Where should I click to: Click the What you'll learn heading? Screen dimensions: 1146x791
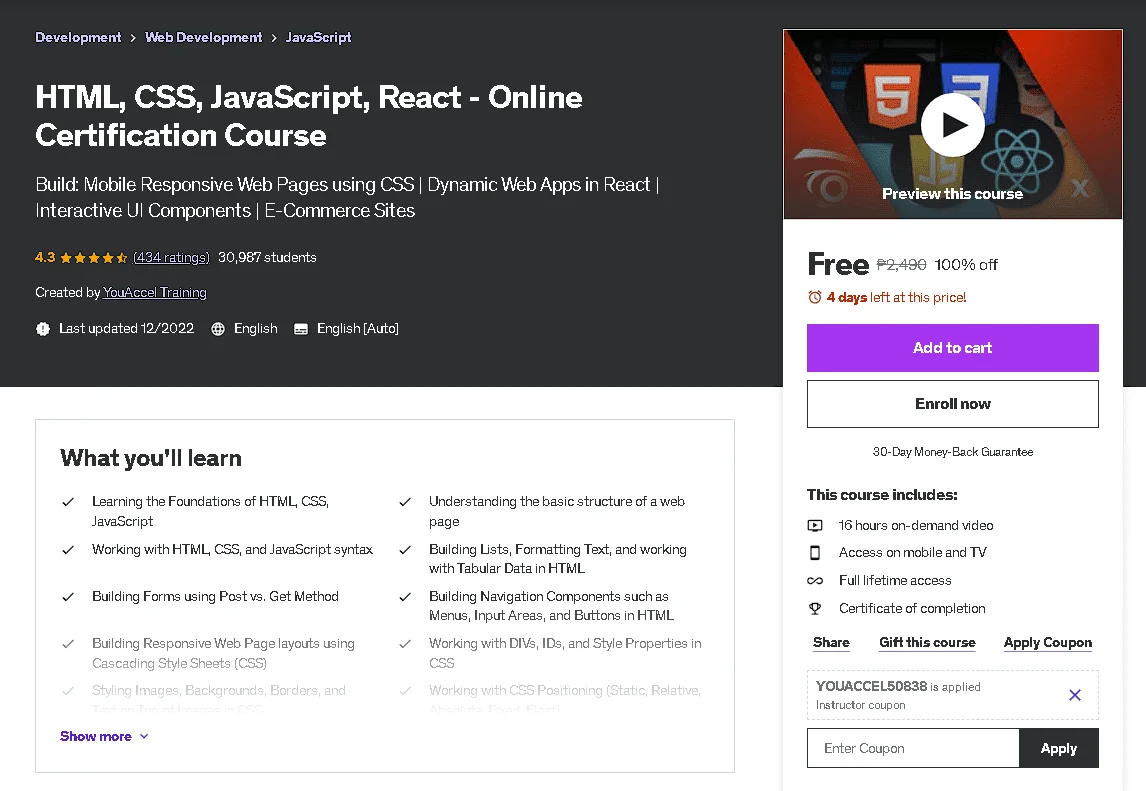[151, 458]
